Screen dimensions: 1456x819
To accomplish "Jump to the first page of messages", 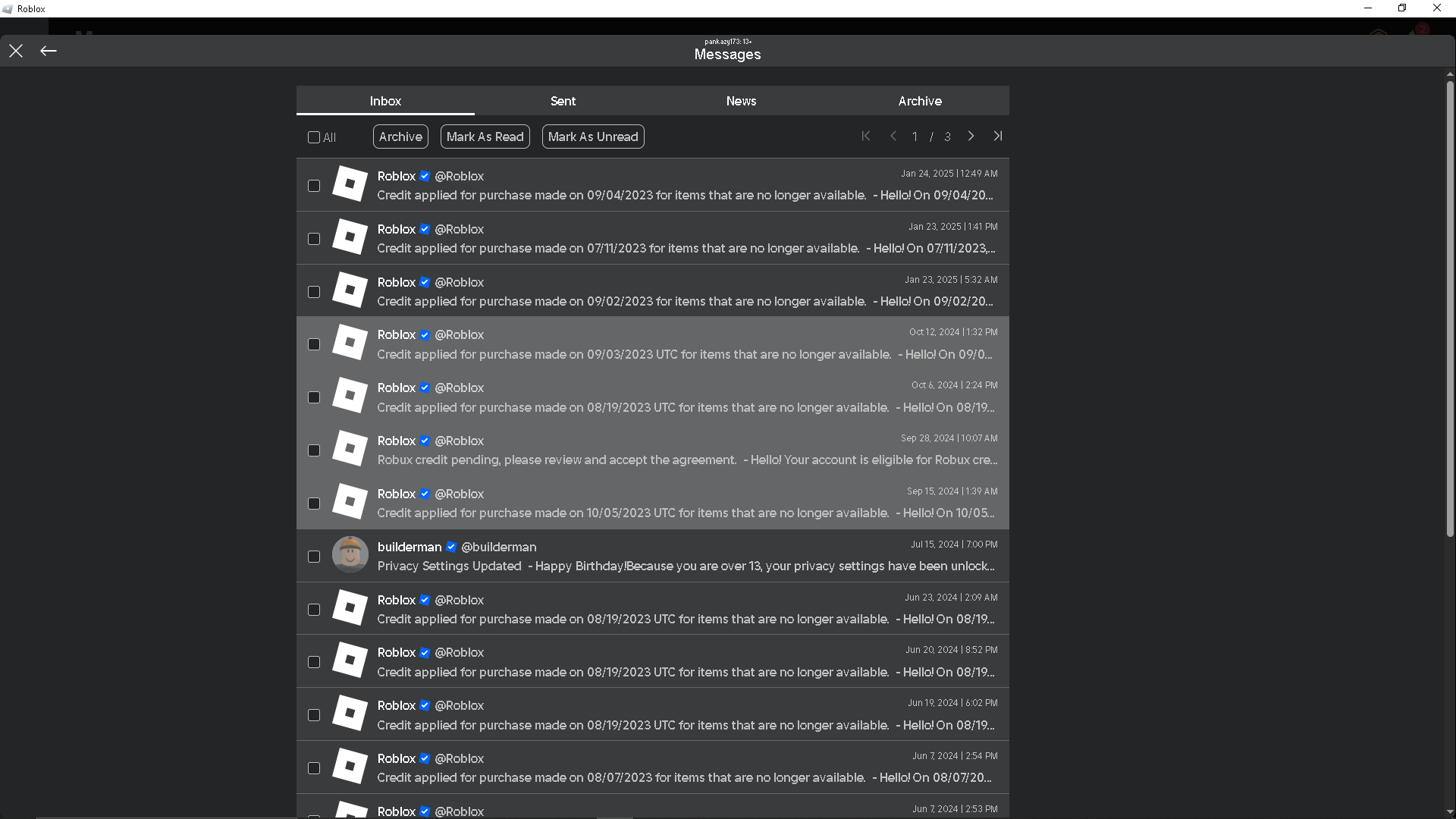I will (866, 136).
